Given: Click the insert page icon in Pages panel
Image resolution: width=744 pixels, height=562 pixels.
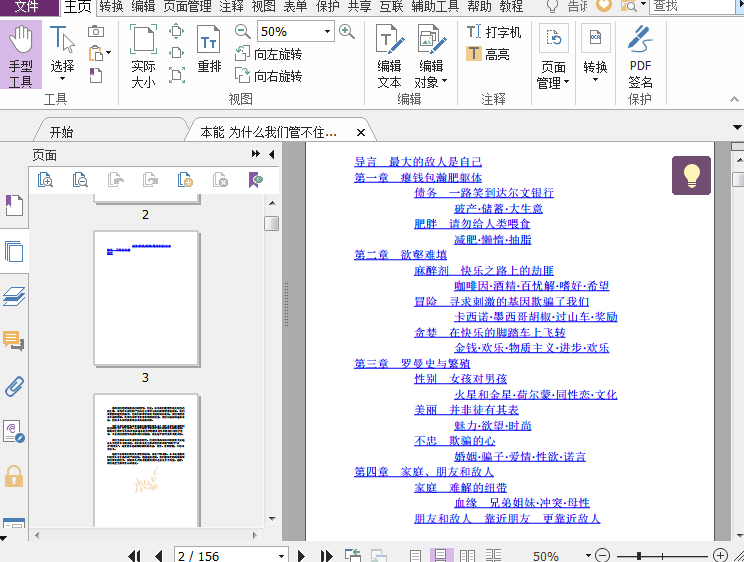Looking at the screenshot, I should pos(185,180).
